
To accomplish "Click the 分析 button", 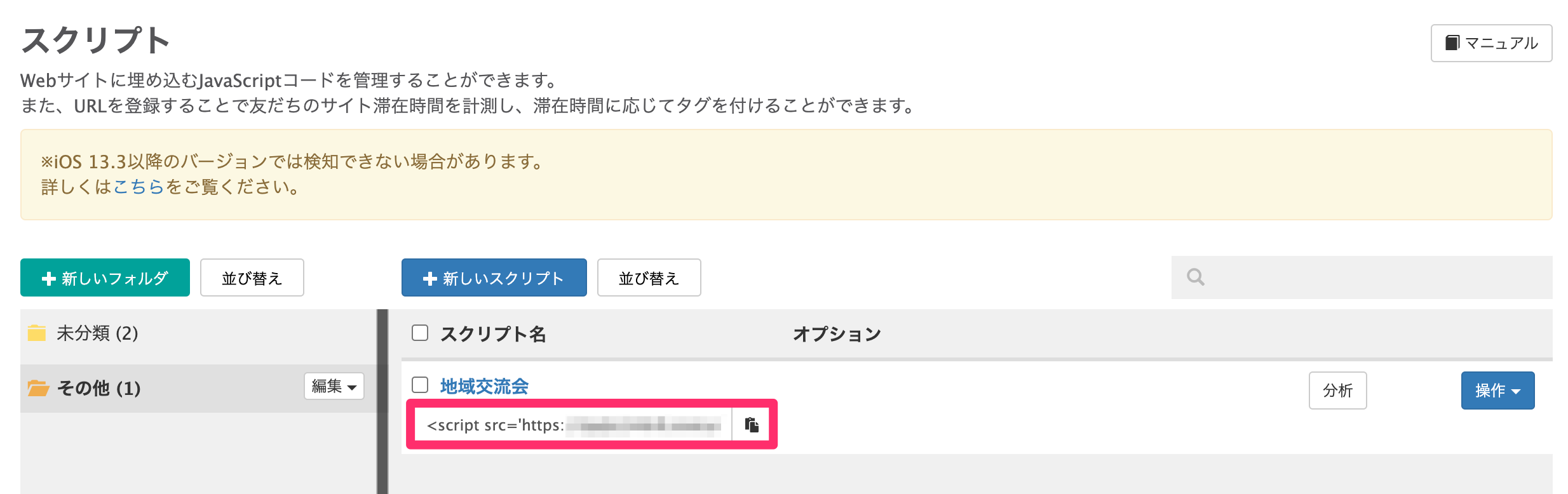I will coord(1337,391).
